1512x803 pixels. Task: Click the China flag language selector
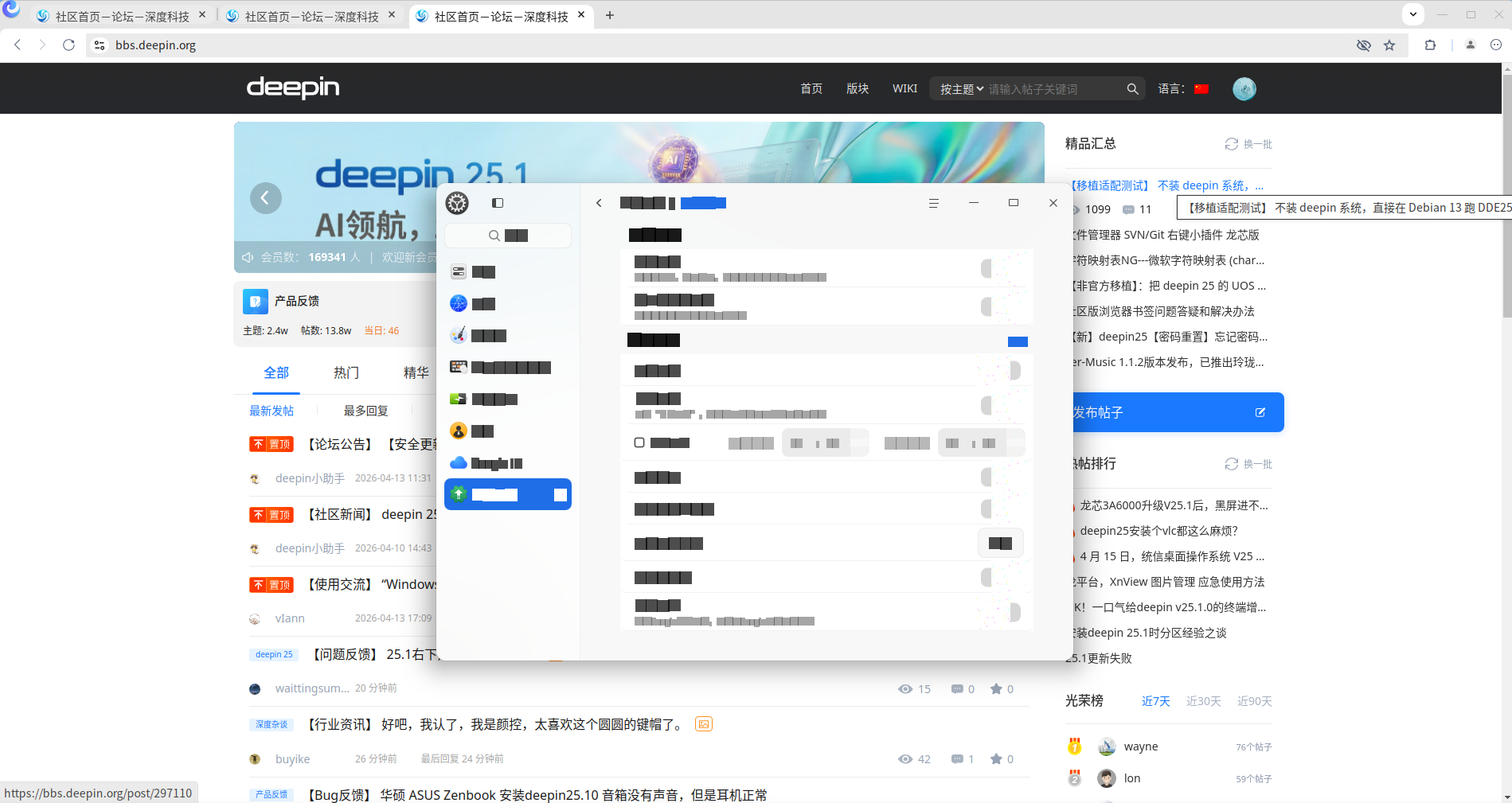1201,89
